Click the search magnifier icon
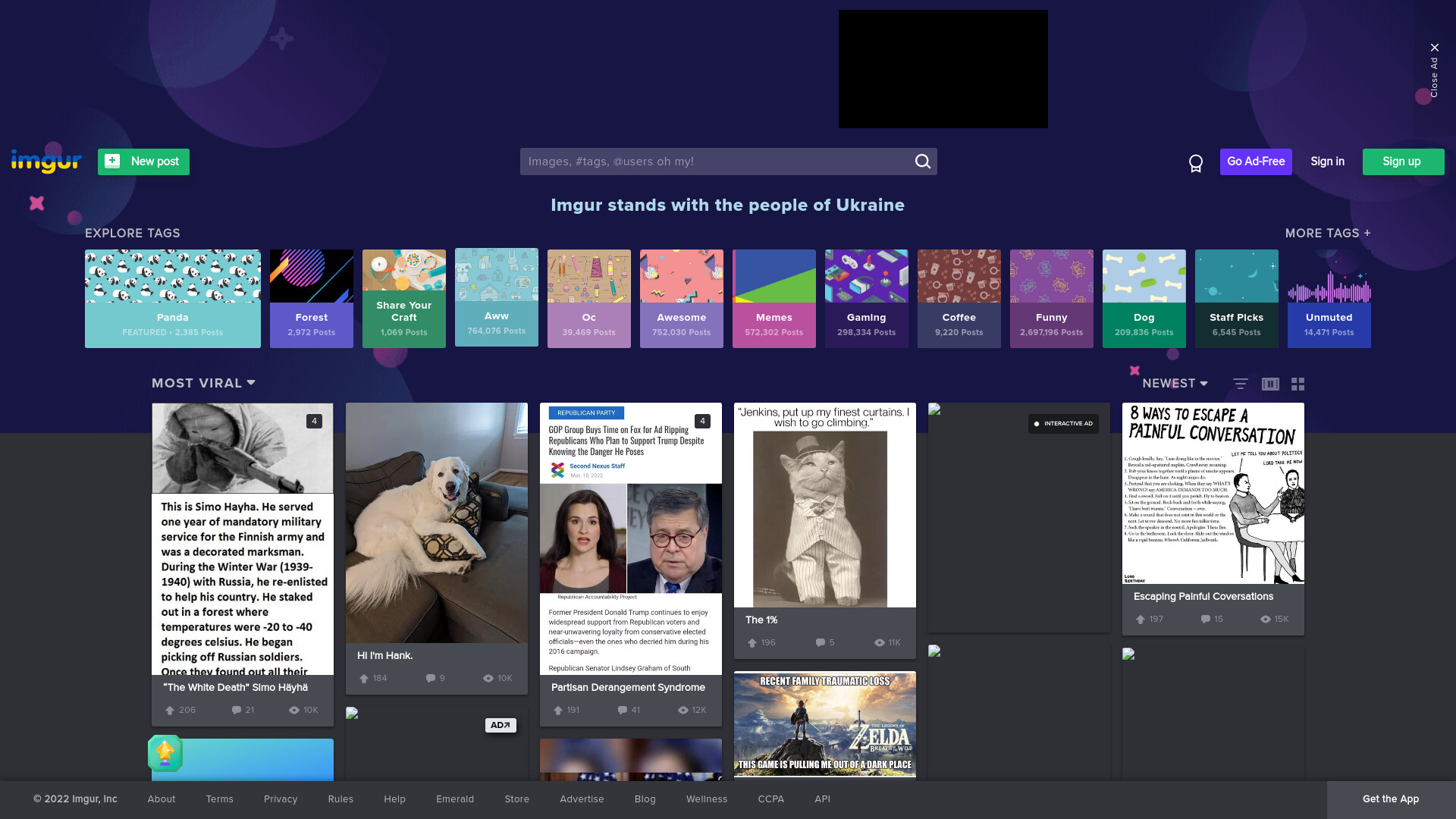 [x=922, y=162]
